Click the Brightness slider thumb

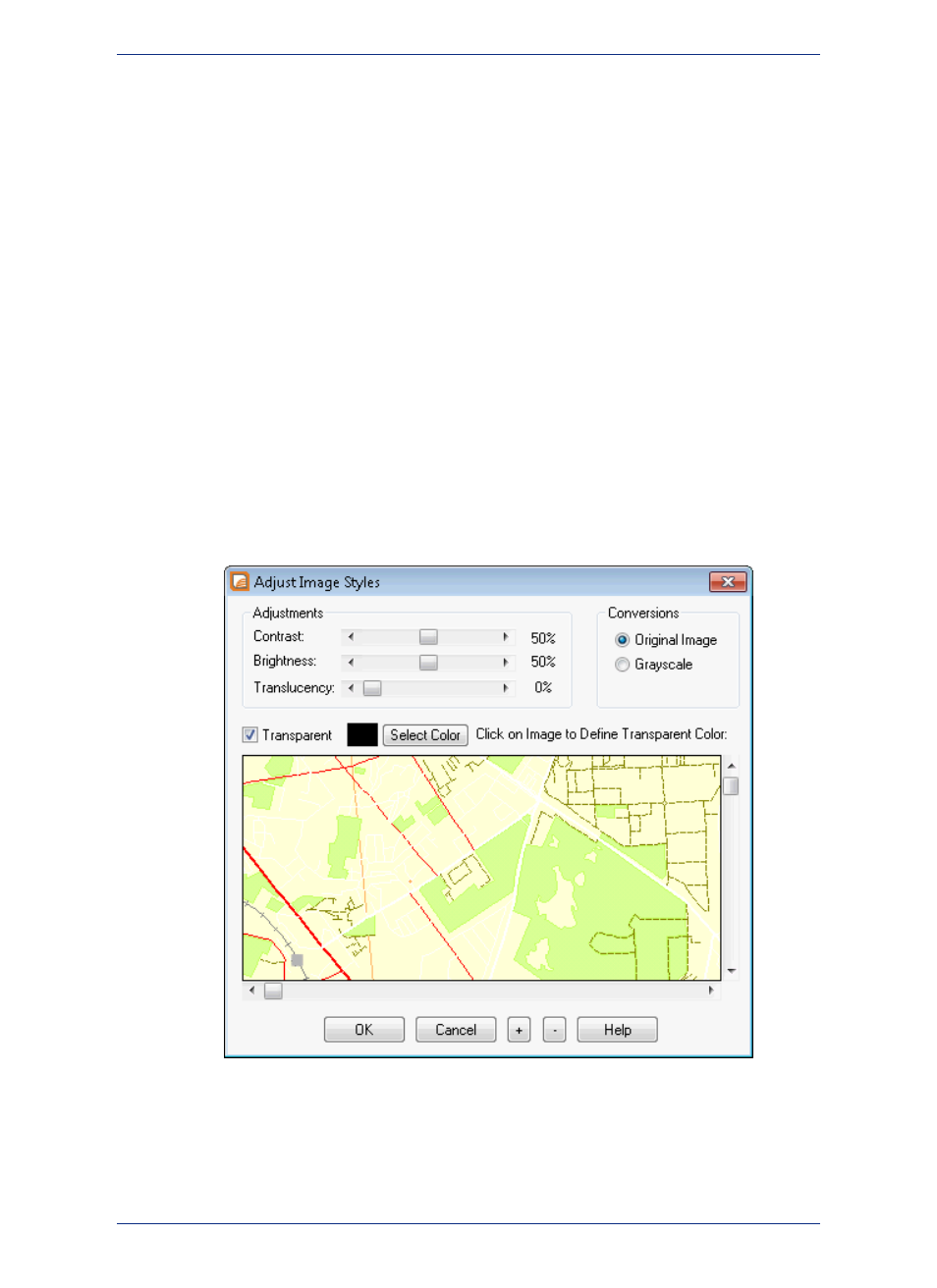coord(428,663)
